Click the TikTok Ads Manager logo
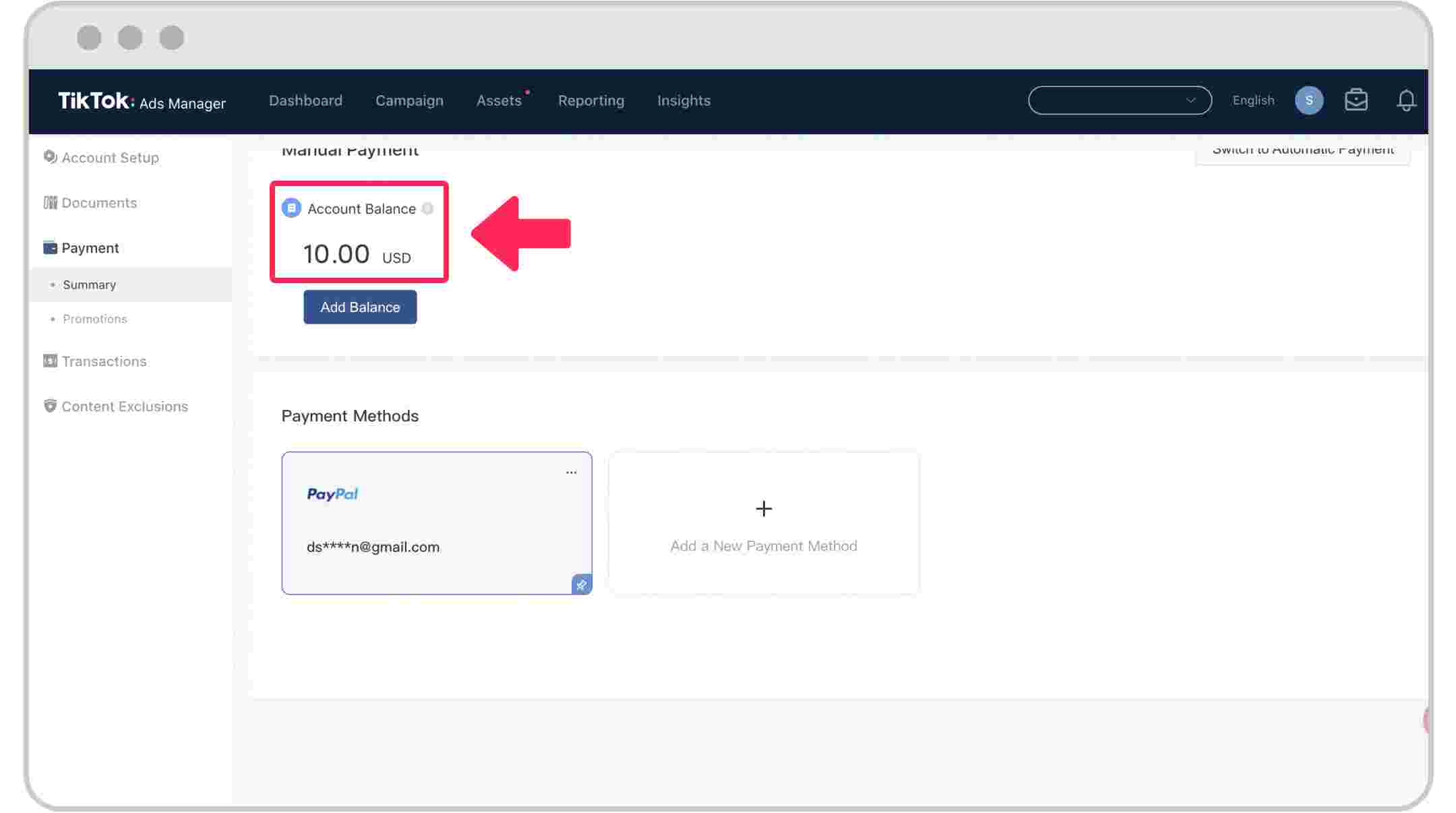 point(142,101)
